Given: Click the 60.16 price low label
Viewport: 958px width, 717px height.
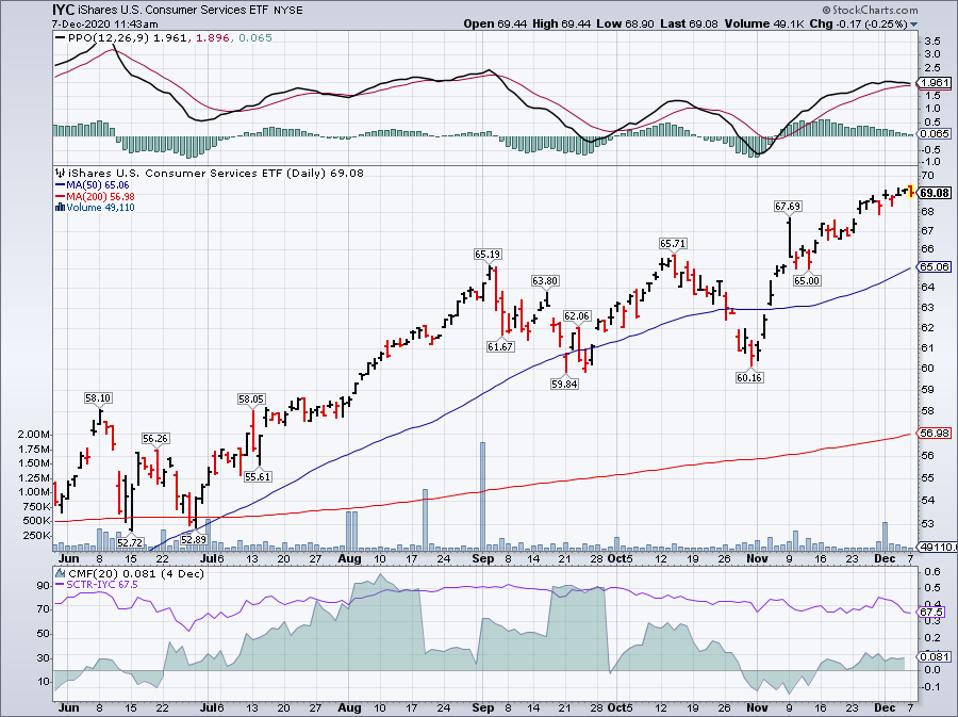Looking at the screenshot, I should (x=750, y=377).
